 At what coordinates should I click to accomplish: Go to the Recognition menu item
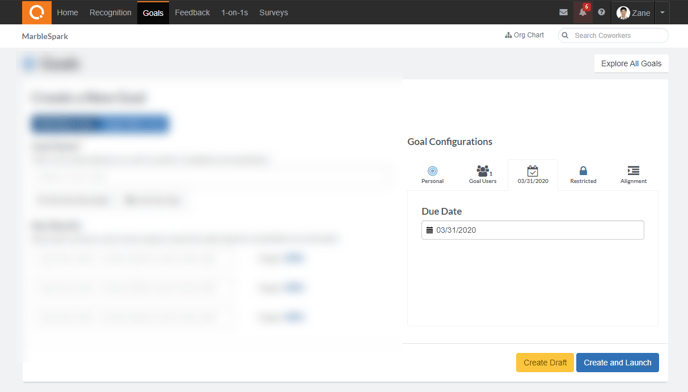pos(110,12)
